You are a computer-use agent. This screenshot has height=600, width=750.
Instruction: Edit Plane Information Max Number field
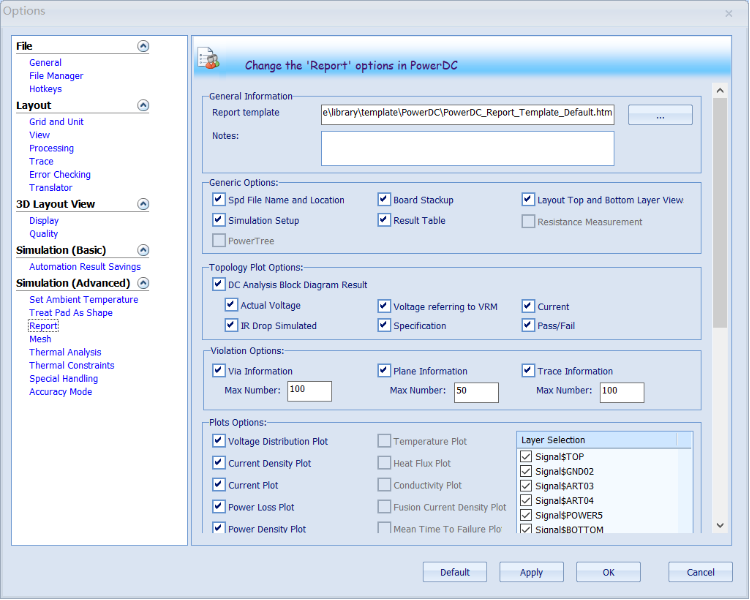coord(476,392)
